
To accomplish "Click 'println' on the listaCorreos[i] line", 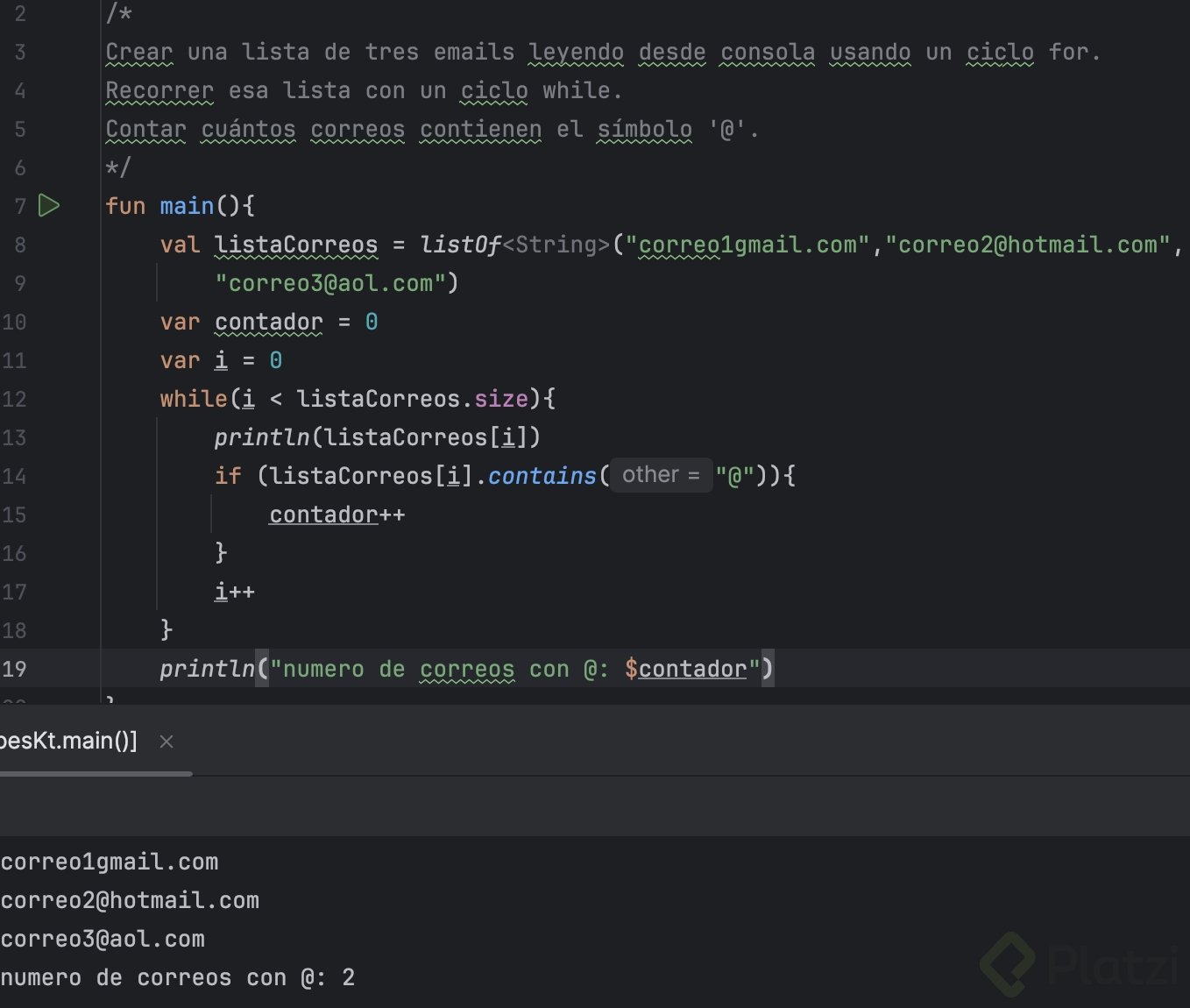I will 262,437.
